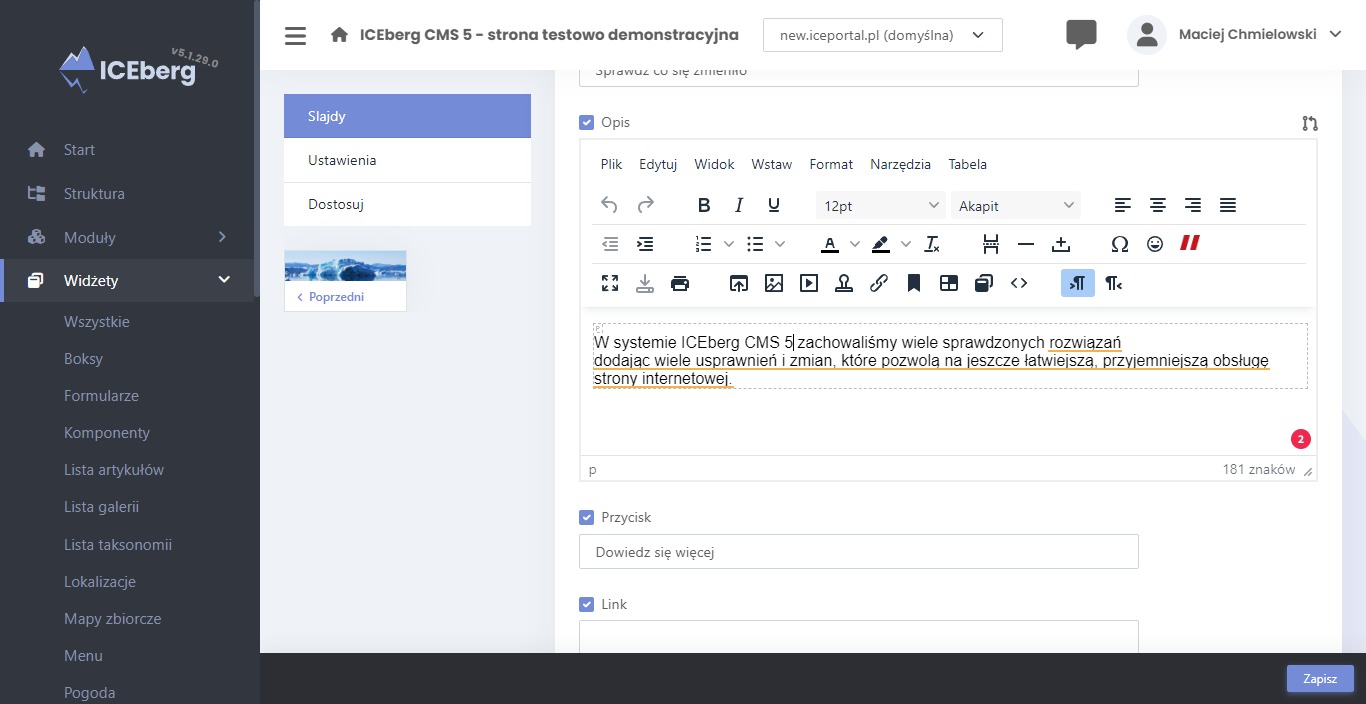Expand the bullet list style arrow

780,244
